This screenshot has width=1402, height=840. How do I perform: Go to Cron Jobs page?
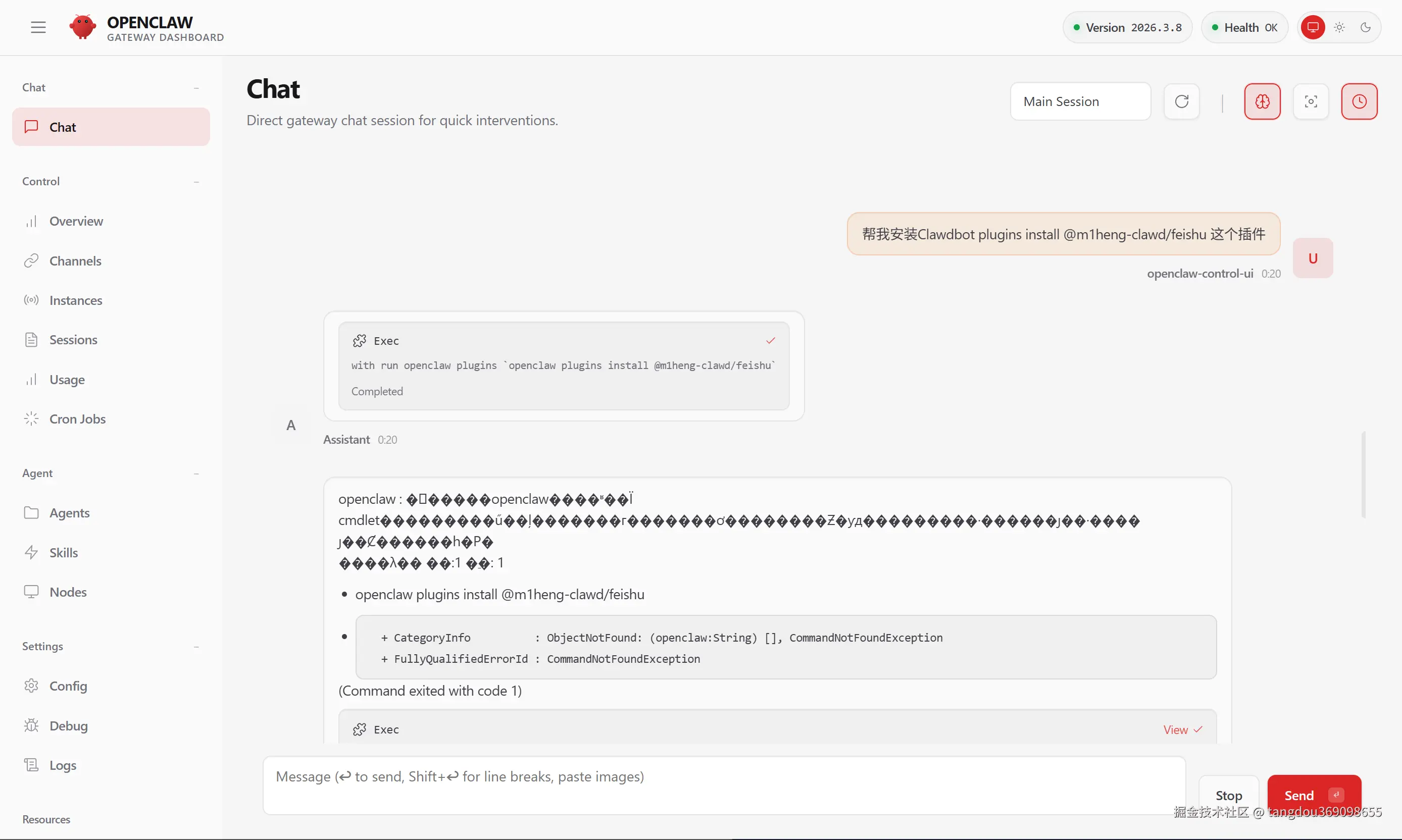[78, 419]
